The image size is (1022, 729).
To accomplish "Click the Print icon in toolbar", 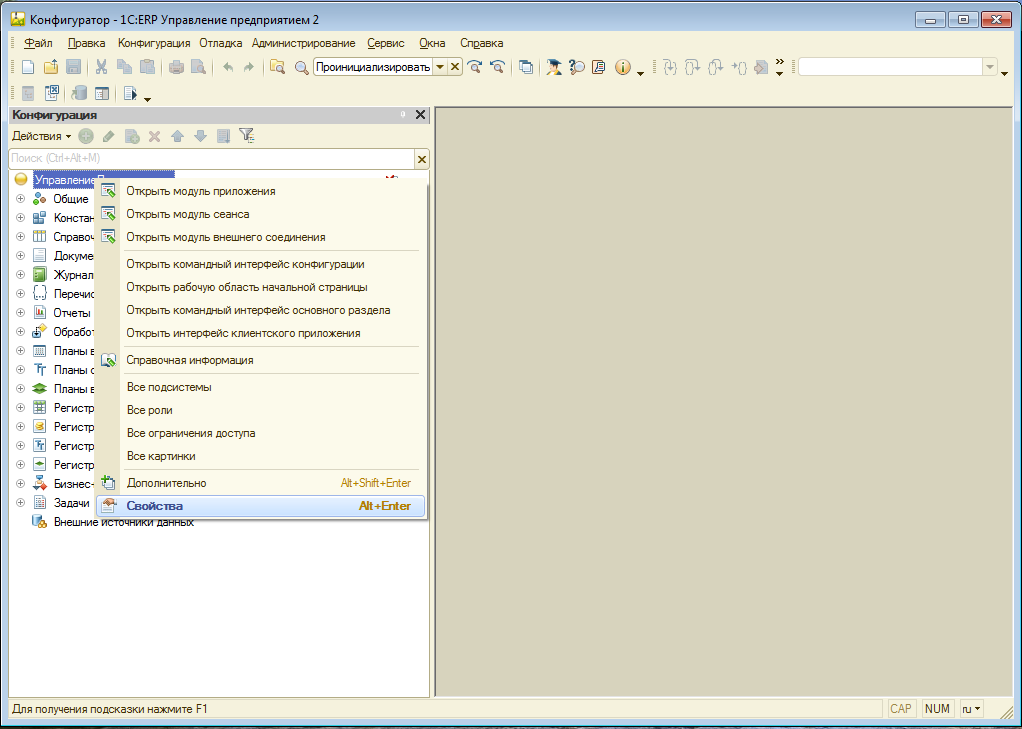I will [176, 67].
